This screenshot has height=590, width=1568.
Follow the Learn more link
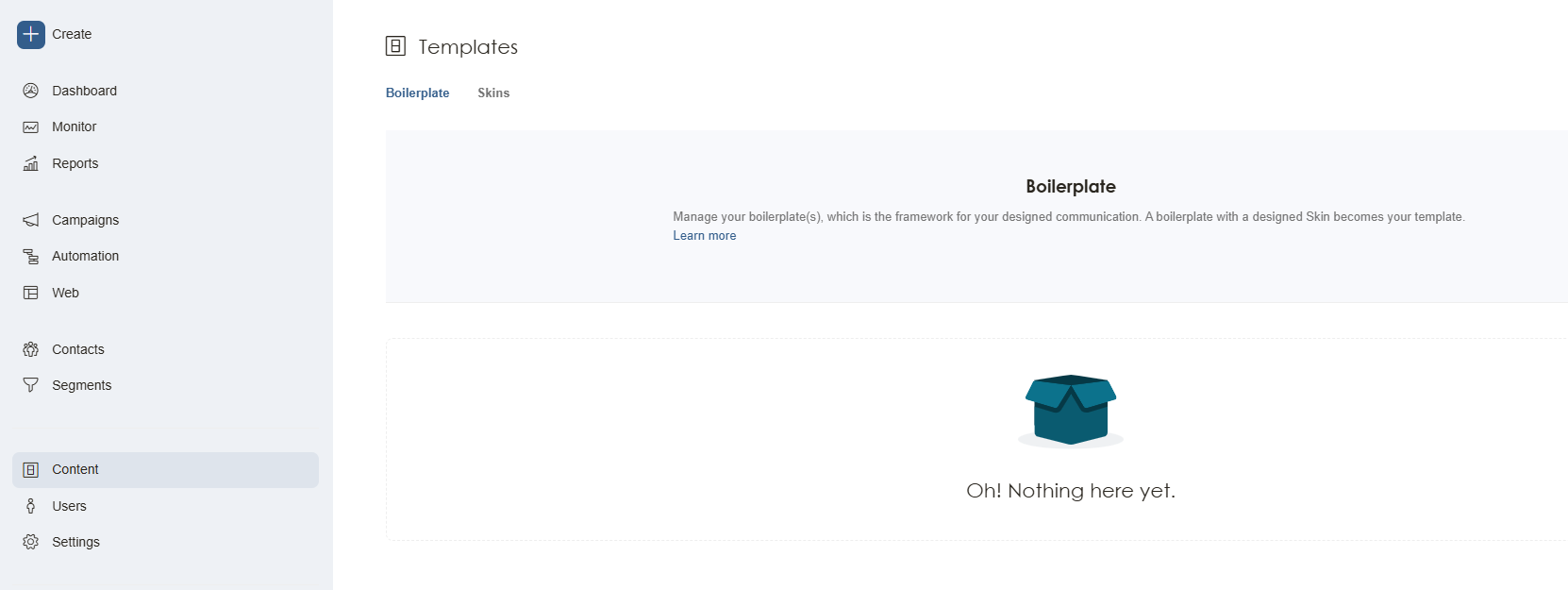pyautogui.click(x=704, y=236)
